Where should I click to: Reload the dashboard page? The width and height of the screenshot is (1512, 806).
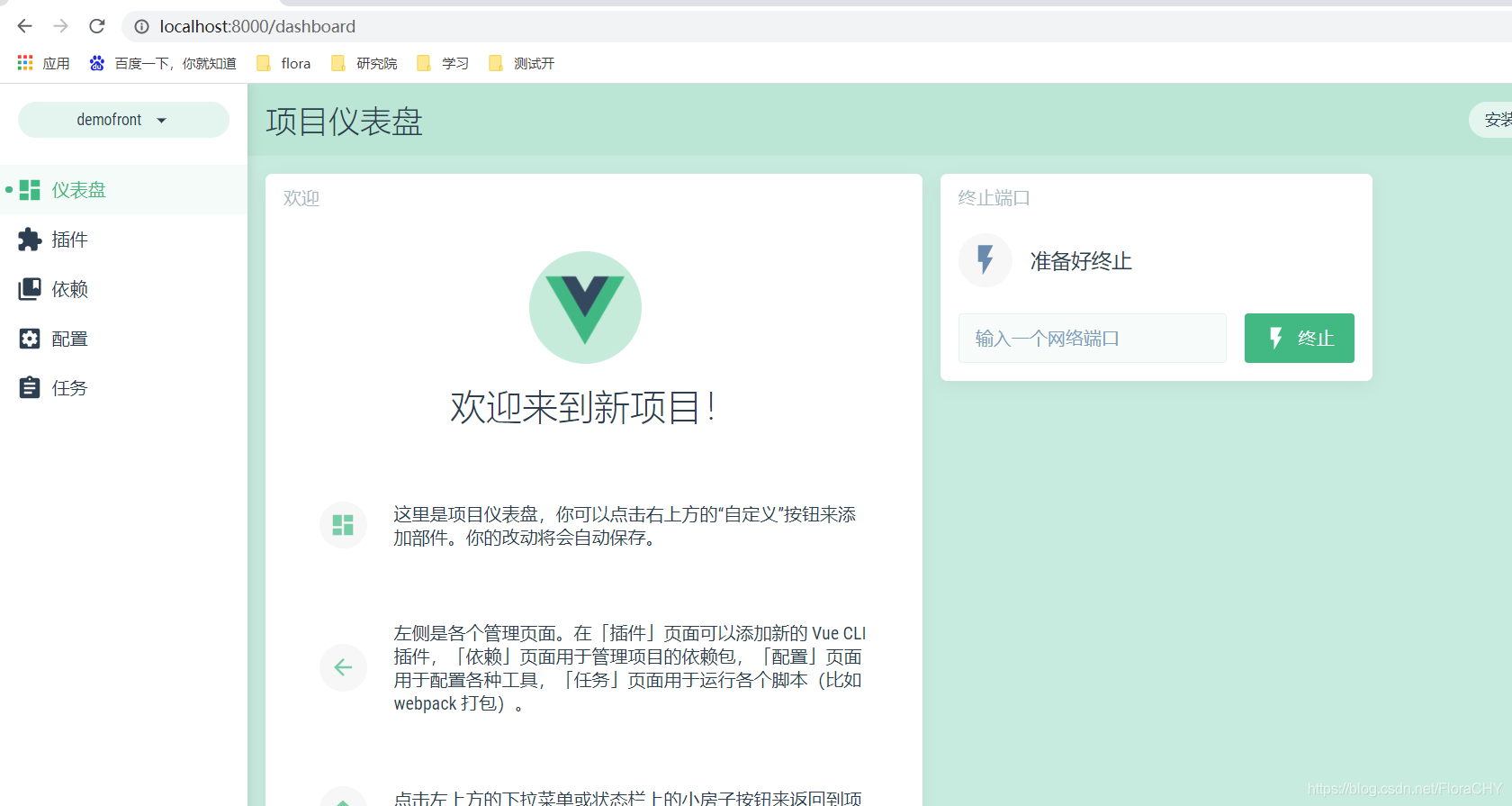[97, 26]
